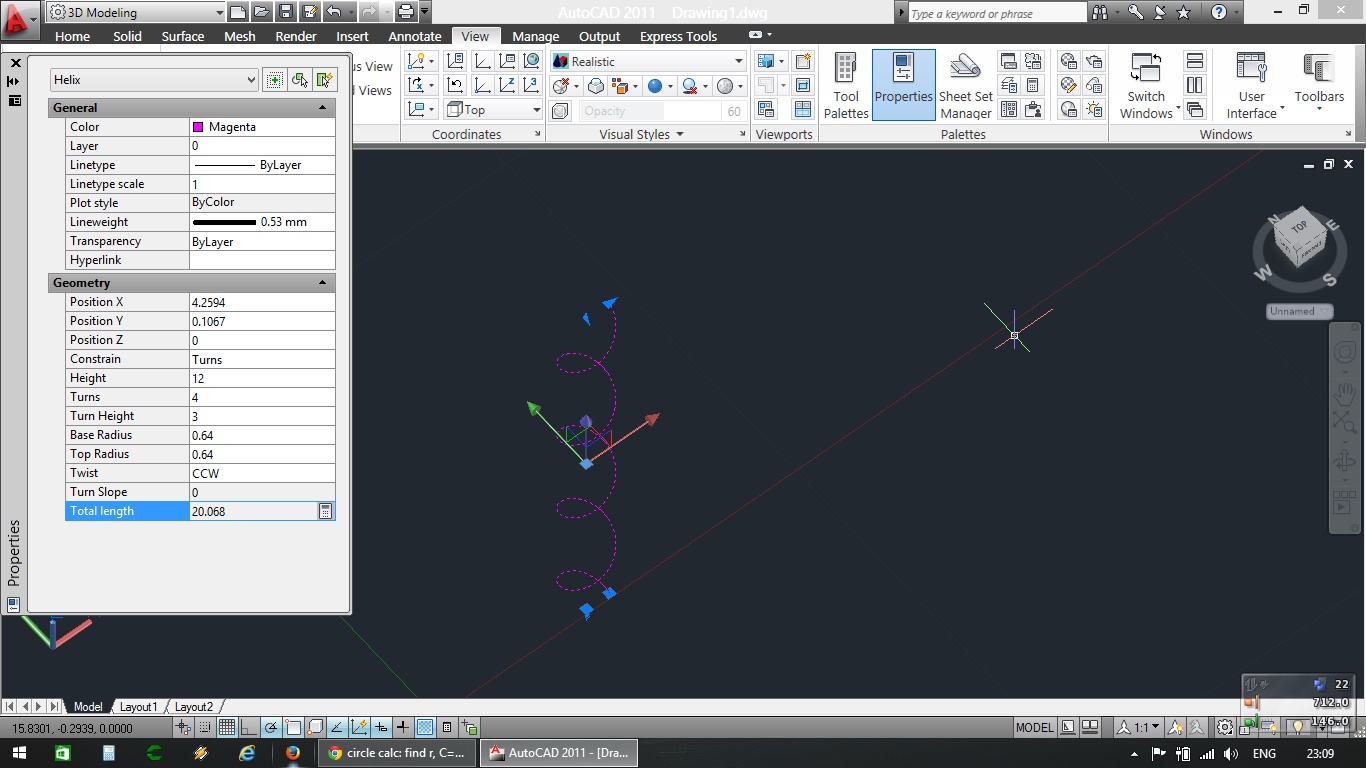The width and height of the screenshot is (1366, 768).
Task: Switch to the Manage ribbon tab
Action: point(535,36)
